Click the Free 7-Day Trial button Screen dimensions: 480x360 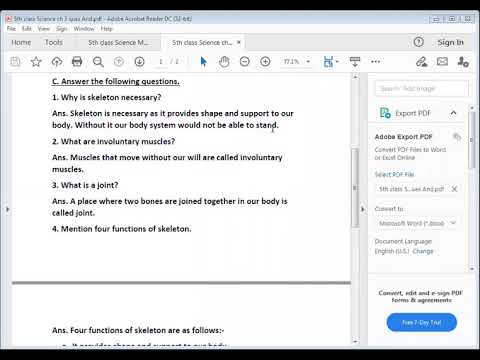(x=422, y=322)
